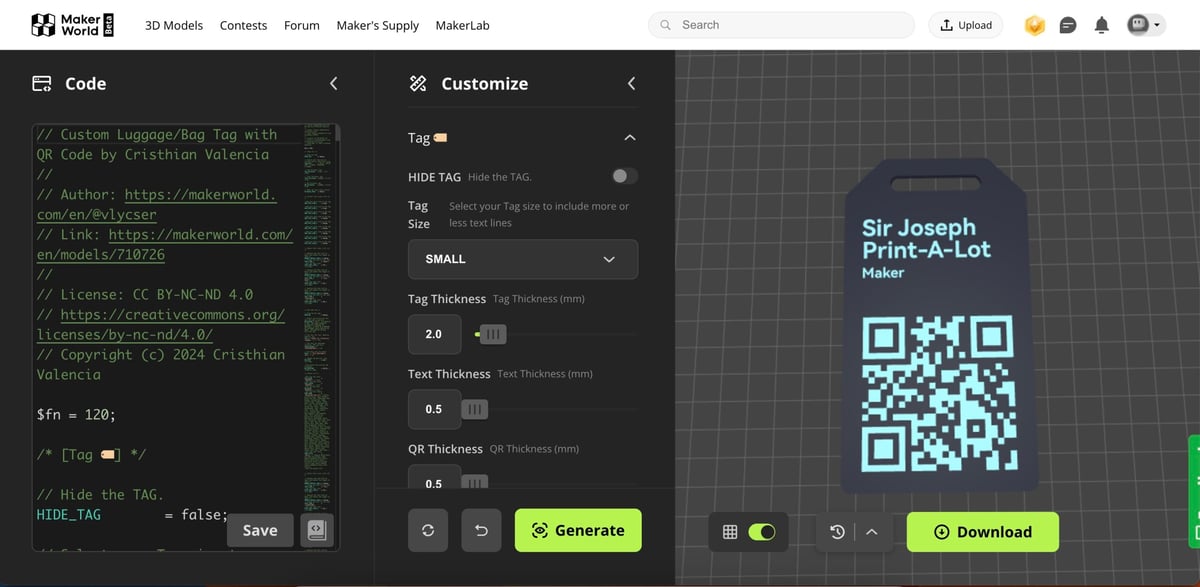This screenshot has height=587, width=1200.
Task: Click the green side tab at right edge
Action: pyautogui.click(x=1194, y=492)
